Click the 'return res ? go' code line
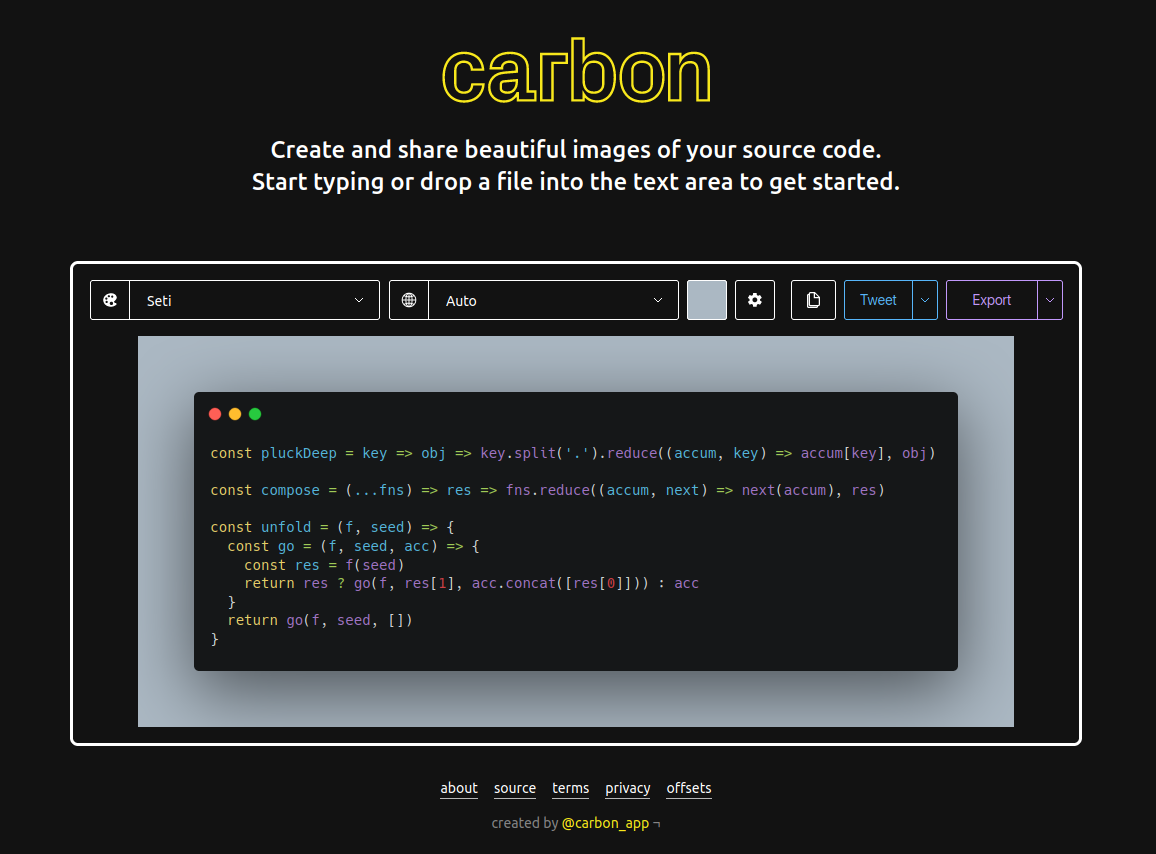 (472, 583)
